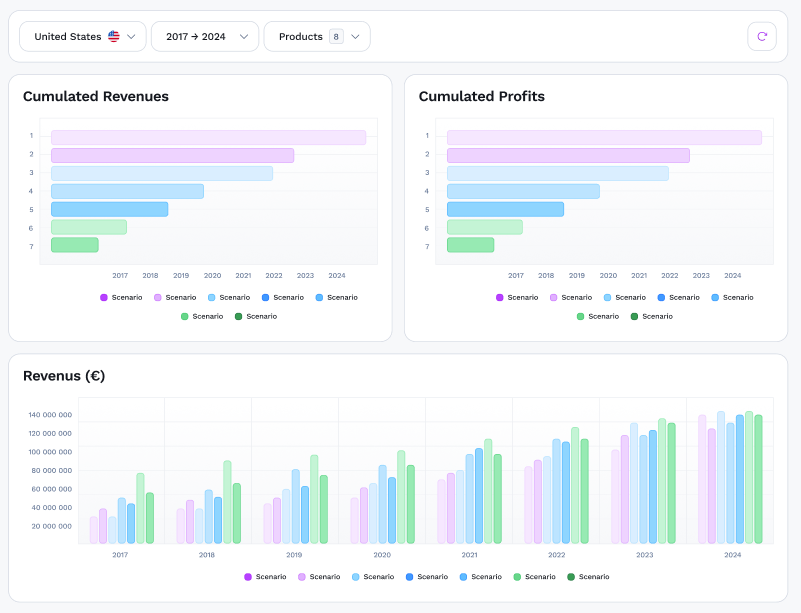Select bar 6 in Cumulated Profits chart
The image size is (801, 613).
click(485, 227)
